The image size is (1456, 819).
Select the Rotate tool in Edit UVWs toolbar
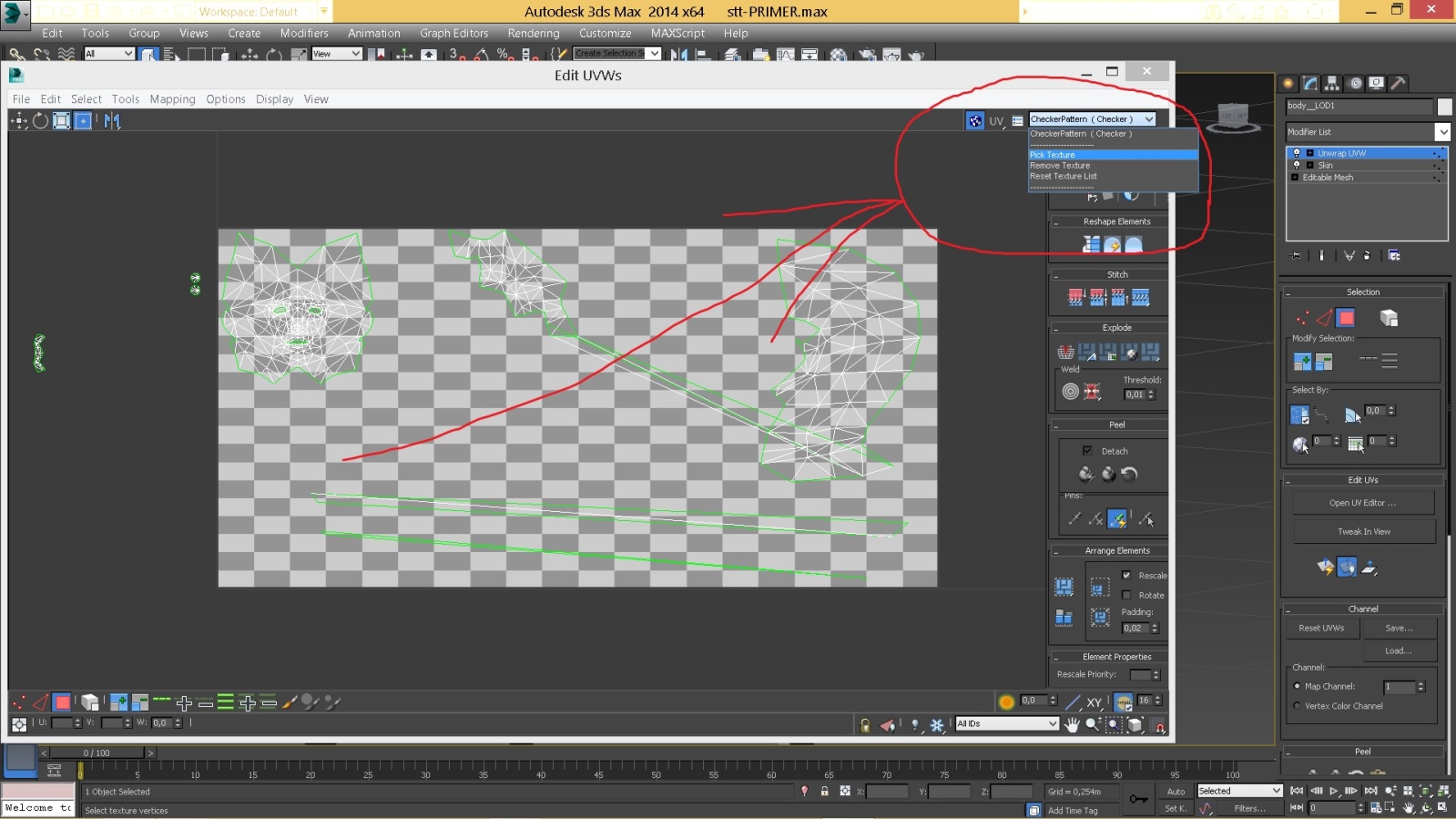pos(40,120)
